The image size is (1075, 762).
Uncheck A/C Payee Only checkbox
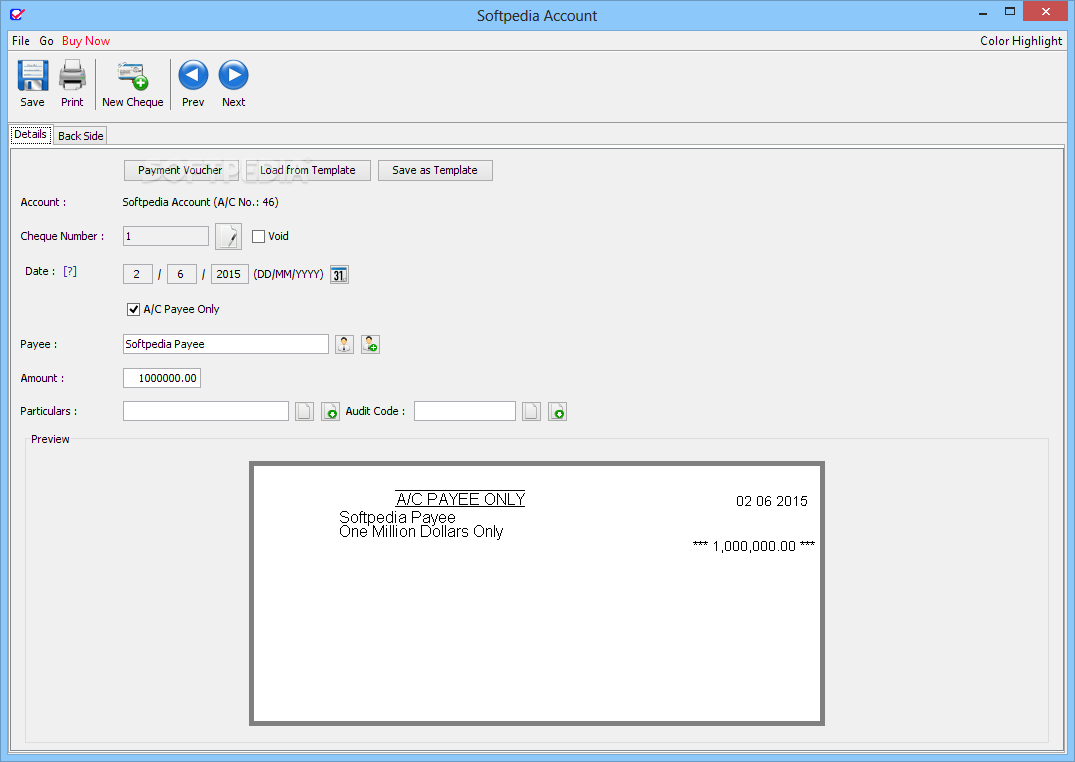click(134, 309)
